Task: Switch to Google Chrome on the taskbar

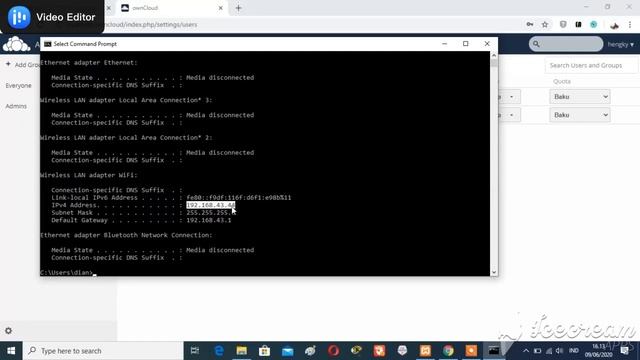Action: pyautogui.click(x=448, y=351)
